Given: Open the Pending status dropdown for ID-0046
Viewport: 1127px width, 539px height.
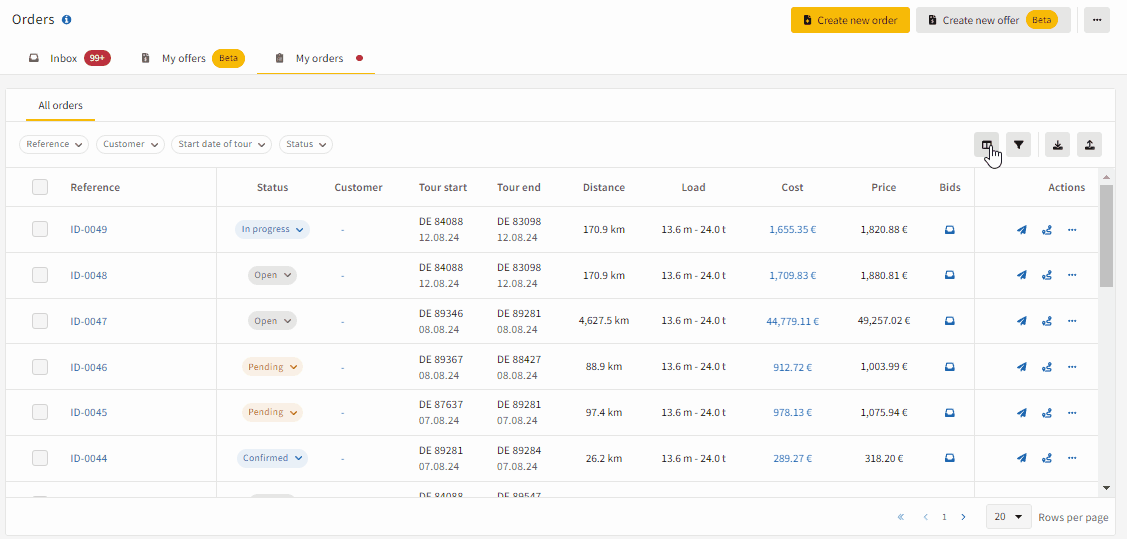Looking at the screenshot, I should pos(272,367).
